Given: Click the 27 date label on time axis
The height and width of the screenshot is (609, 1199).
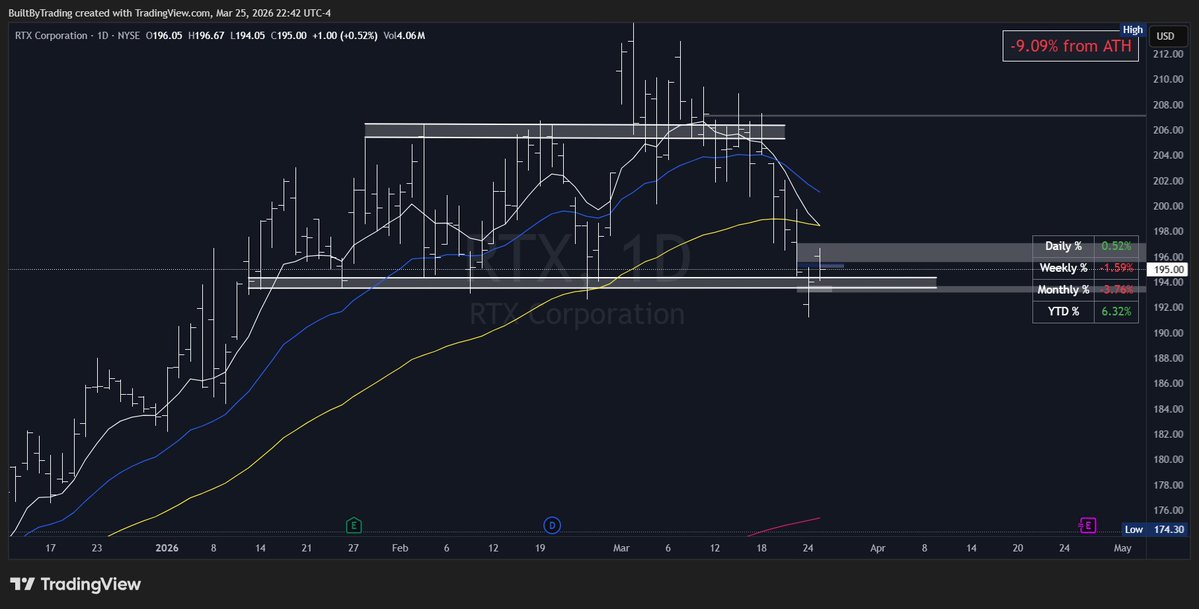Looking at the screenshot, I should [x=353, y=549].
